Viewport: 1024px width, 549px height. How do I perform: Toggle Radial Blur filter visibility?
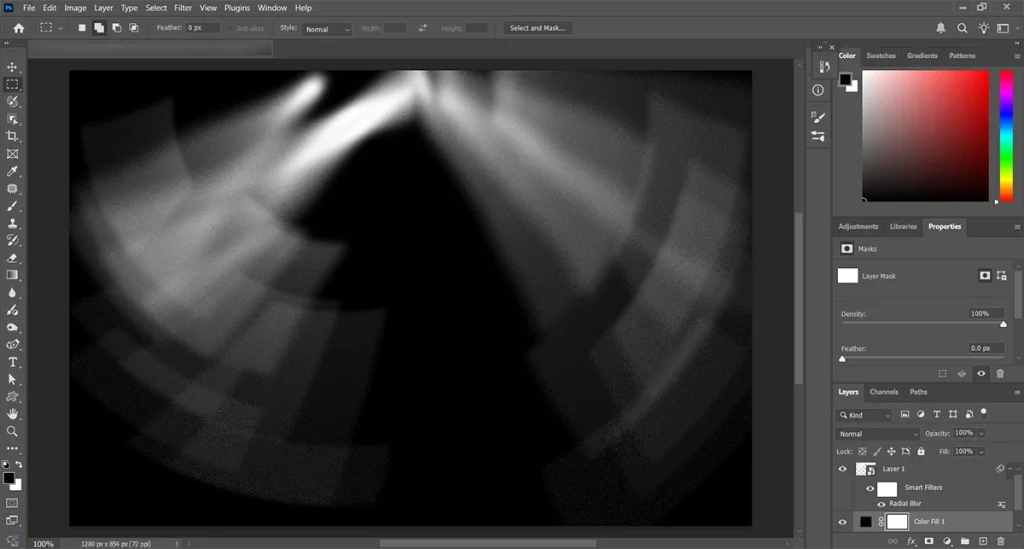tap(881, 504)
